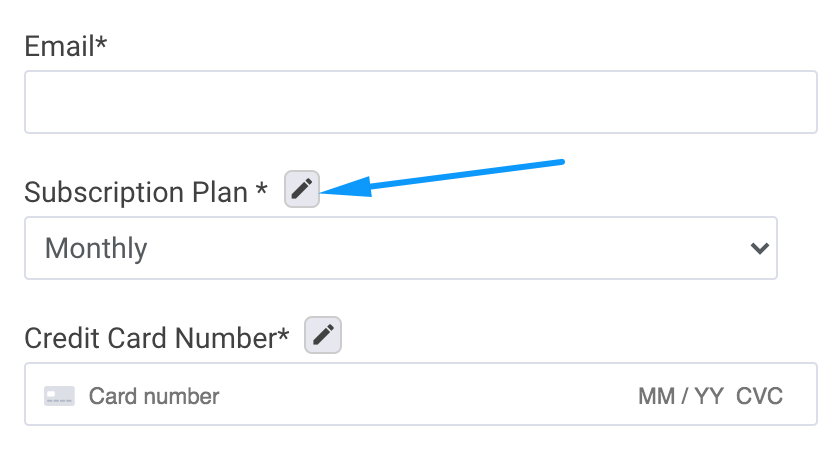The height and width of the screenshot is (450, 840).
Task: Click the Credit Card Number* label
Action: click(156, 339)
